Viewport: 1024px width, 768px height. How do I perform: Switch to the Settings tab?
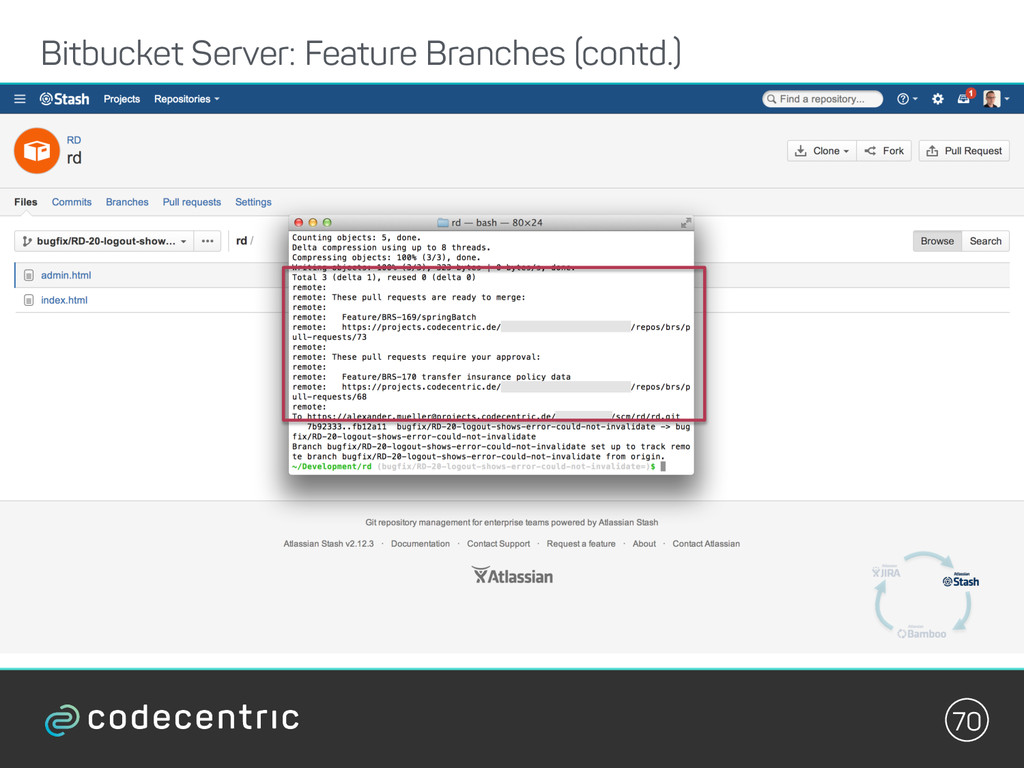click(x=253, y=202)
